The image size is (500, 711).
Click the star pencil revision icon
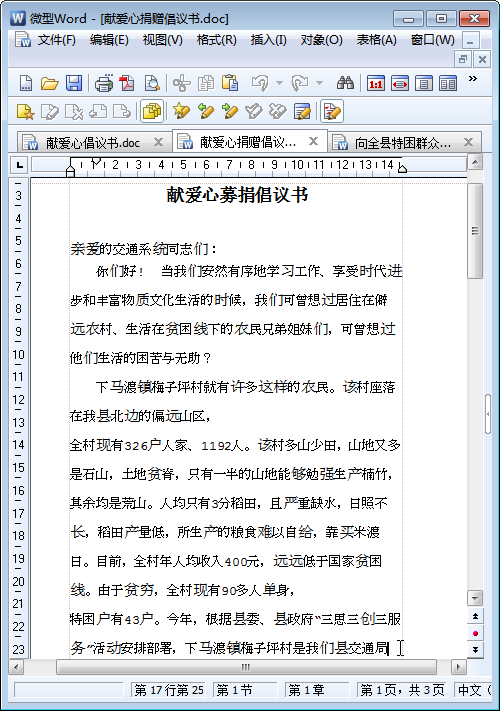pyautogui.click(x=182, y=112)
